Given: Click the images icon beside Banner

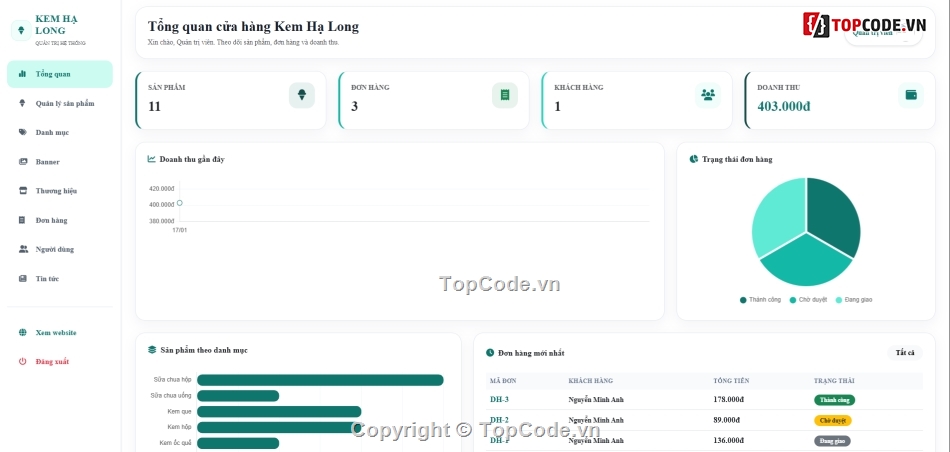Looking at the screenshot, I should 23,162.
